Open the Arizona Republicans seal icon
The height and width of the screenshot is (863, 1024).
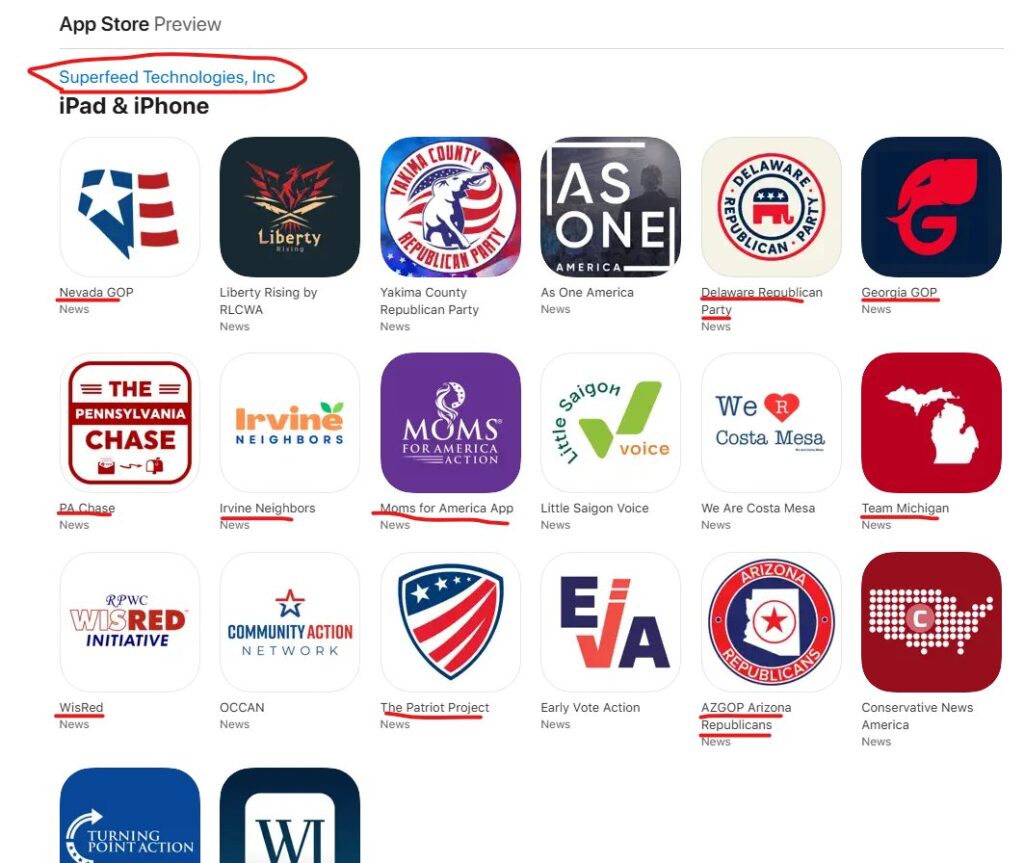[x=771, y=622]
